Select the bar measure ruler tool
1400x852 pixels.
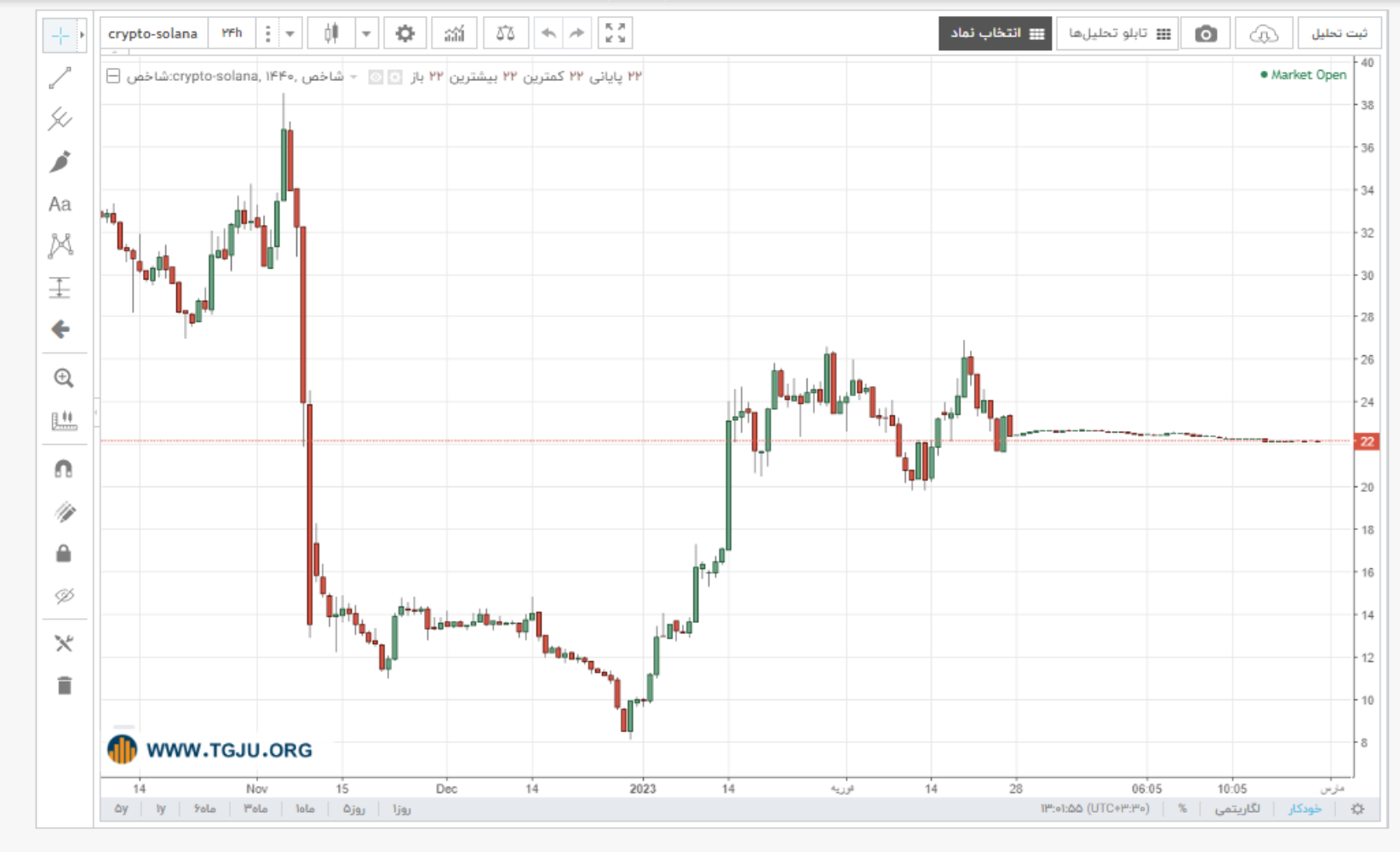pos(63,421)
